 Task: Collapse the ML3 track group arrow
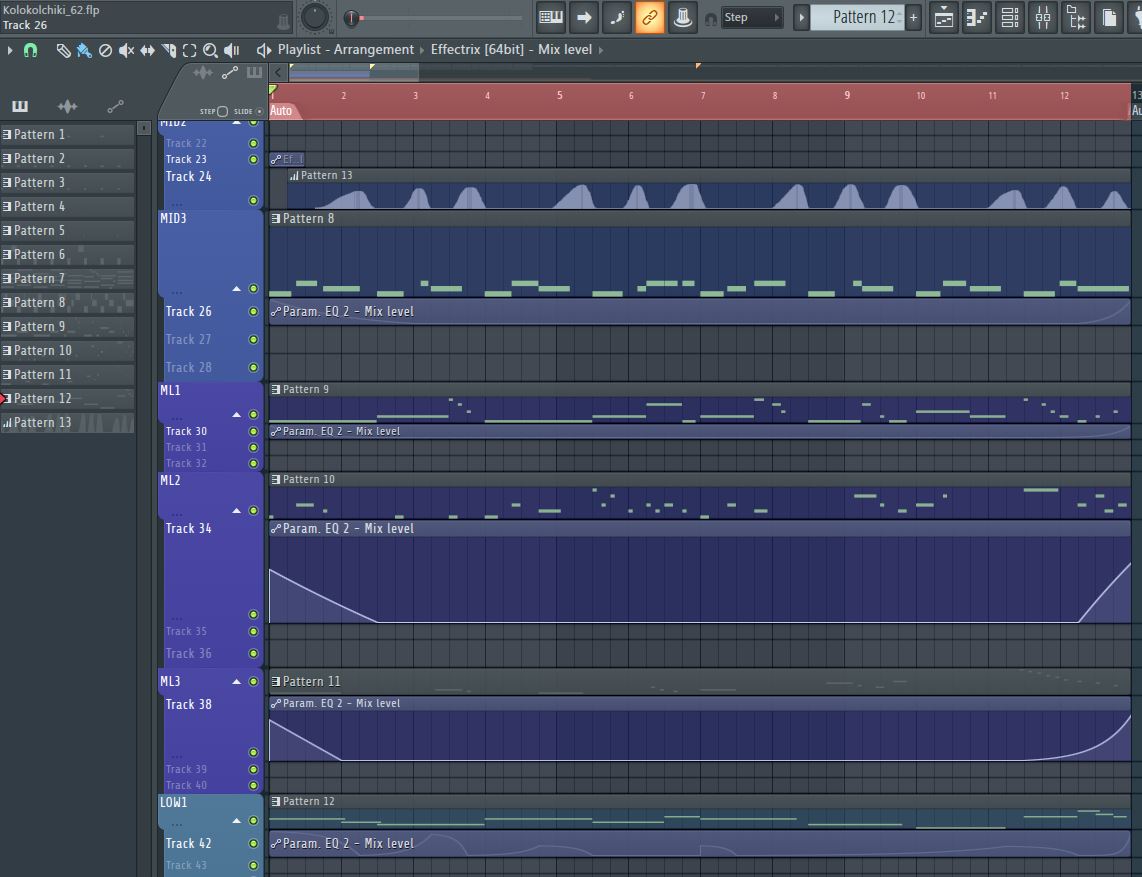tap(237, 682)
